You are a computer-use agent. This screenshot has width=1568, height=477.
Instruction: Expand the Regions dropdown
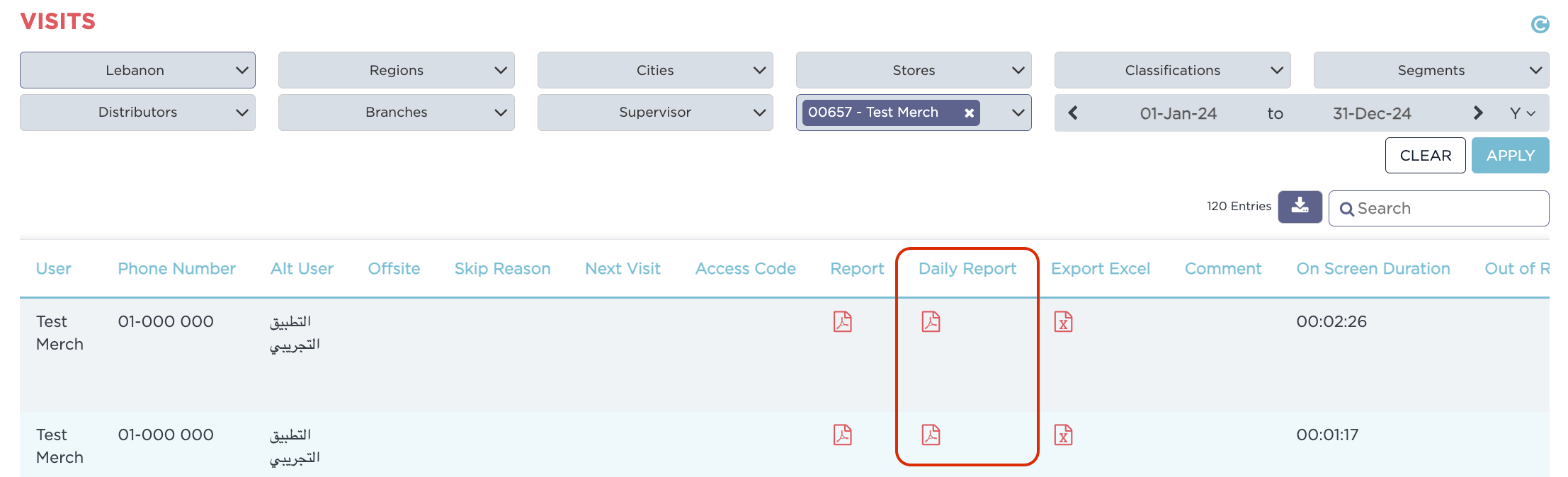396,70
